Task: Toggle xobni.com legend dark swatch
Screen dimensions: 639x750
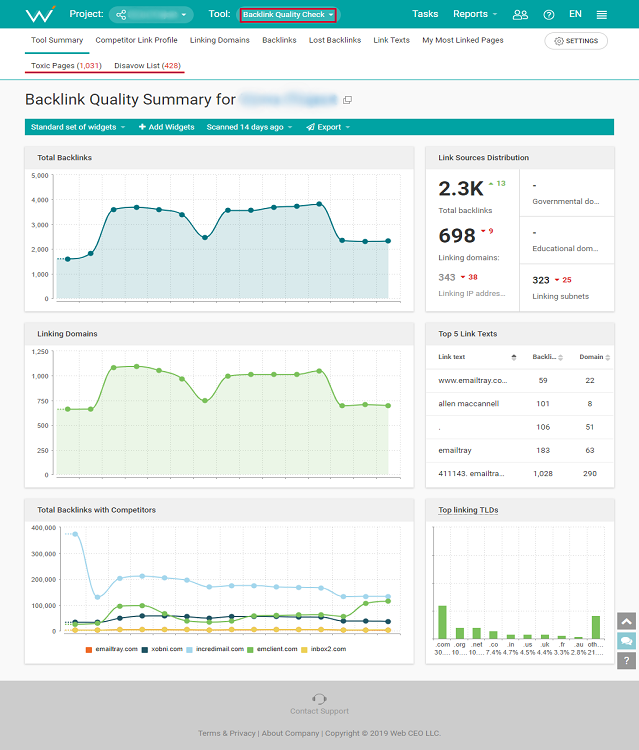Action: pyautogui.click(x=144, y=650)
